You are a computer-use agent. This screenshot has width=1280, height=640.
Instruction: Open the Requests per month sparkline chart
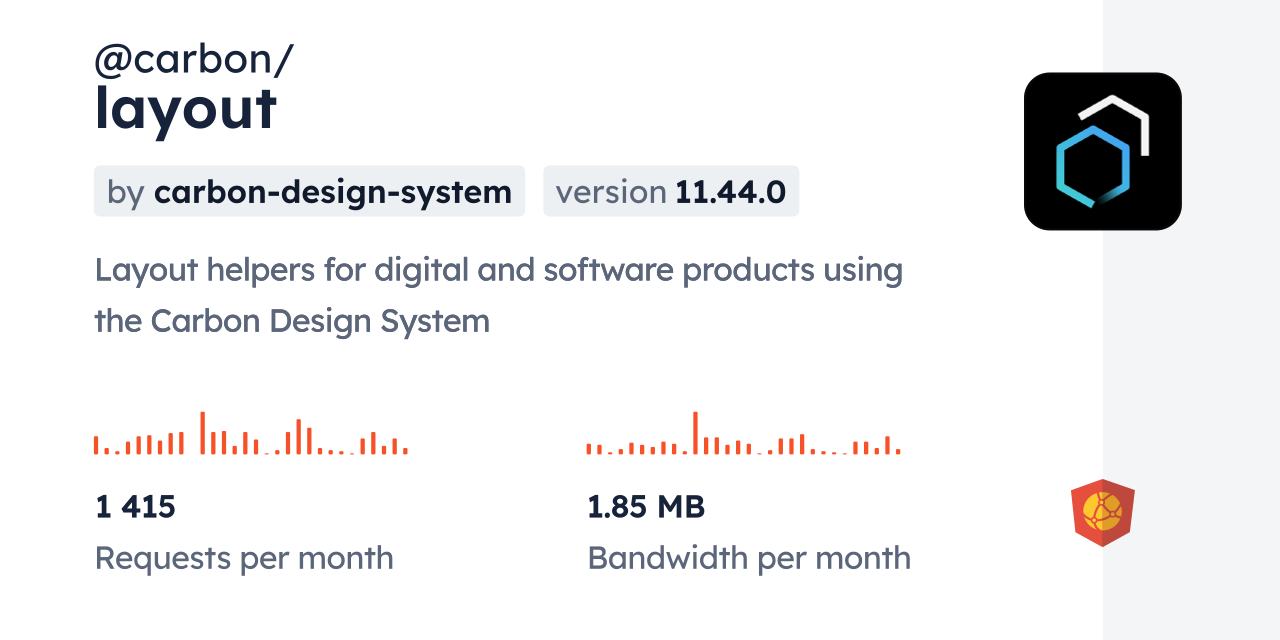click(x=250, y=435)
